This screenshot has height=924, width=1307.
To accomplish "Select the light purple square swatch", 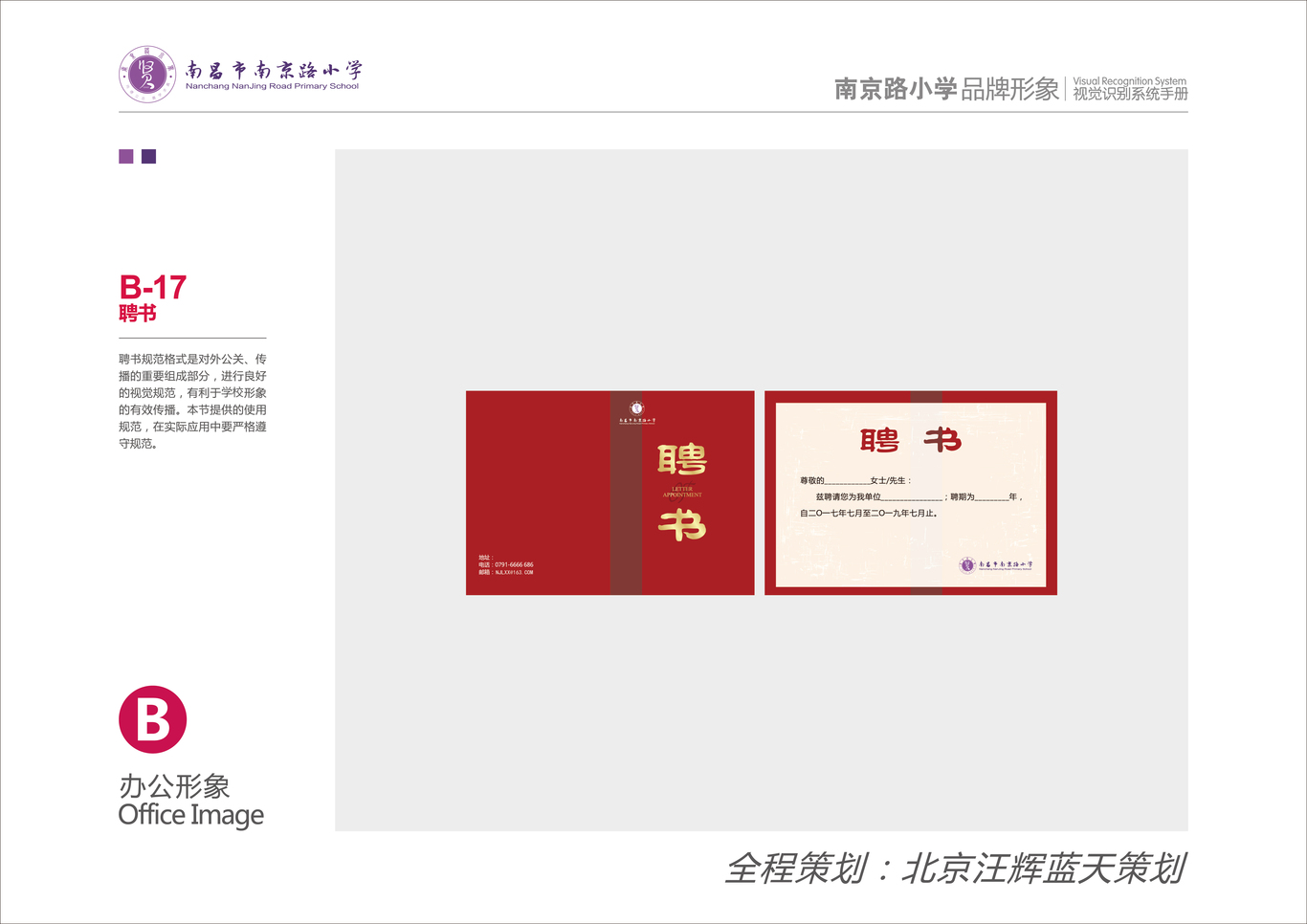I will point(125,156).
